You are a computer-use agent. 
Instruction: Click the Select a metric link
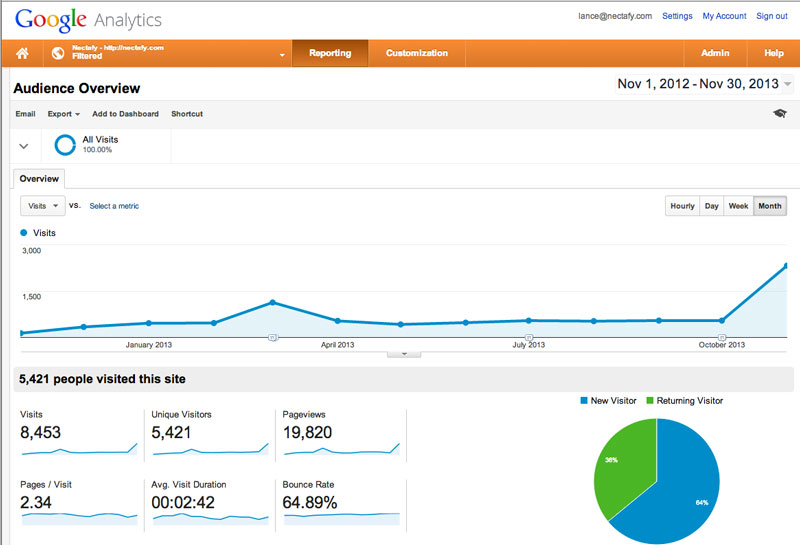pyautogui.click(x=114, y=206)
